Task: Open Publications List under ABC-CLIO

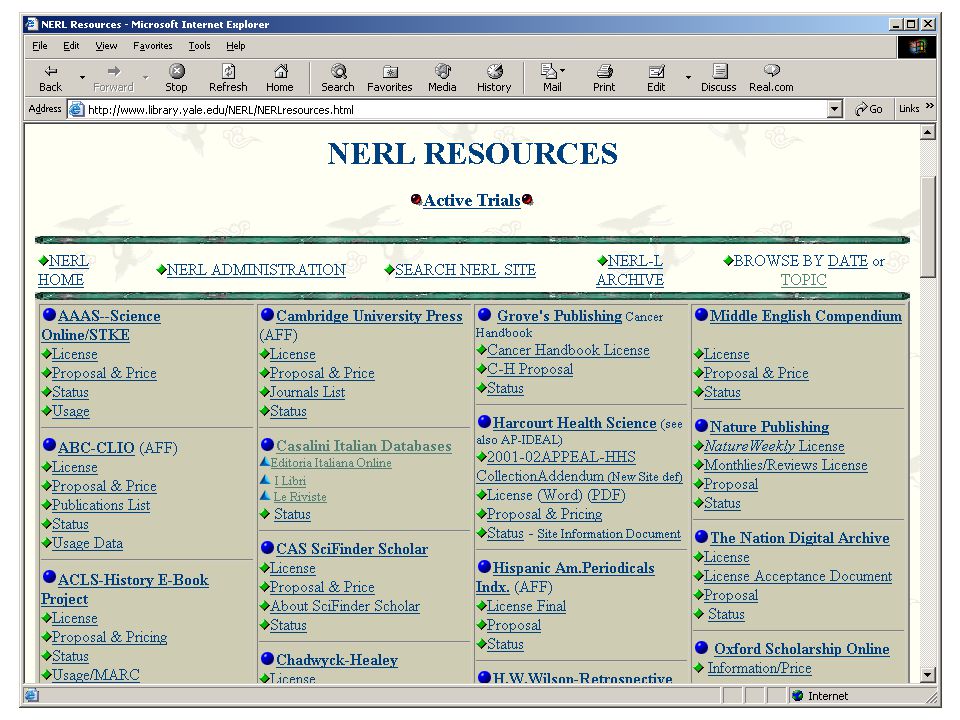Action: [101, 505]
